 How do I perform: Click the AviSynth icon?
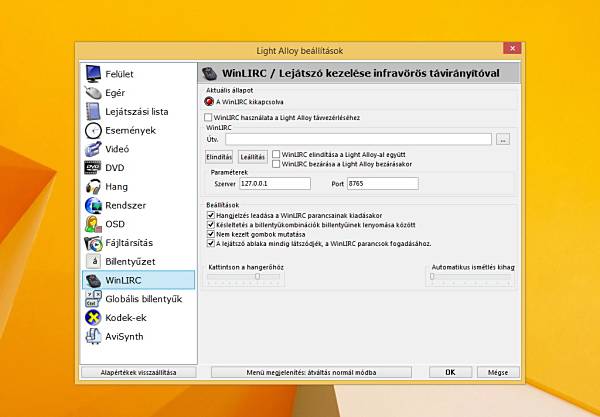click(x=93, y=336)
